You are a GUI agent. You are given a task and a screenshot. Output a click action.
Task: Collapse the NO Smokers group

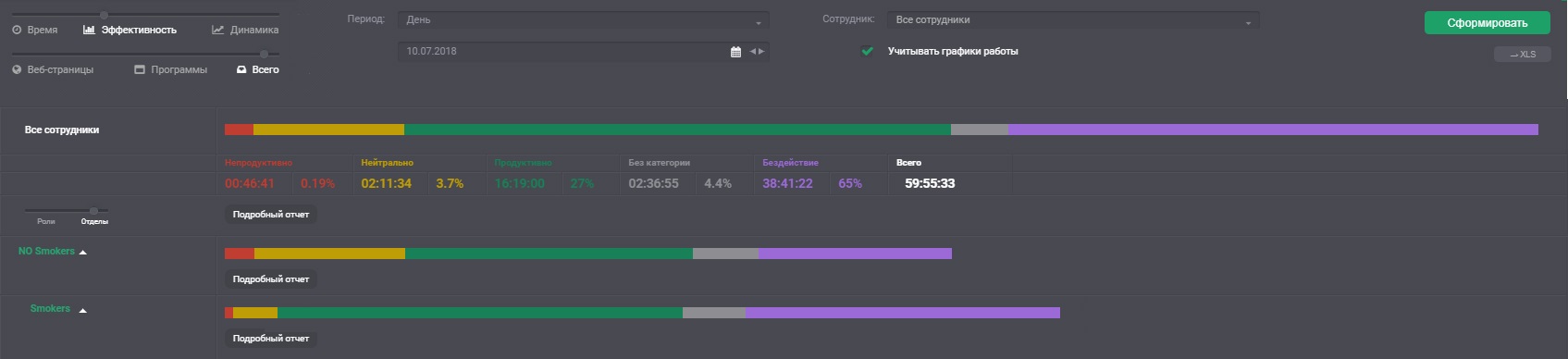click(x=83, y=252)
